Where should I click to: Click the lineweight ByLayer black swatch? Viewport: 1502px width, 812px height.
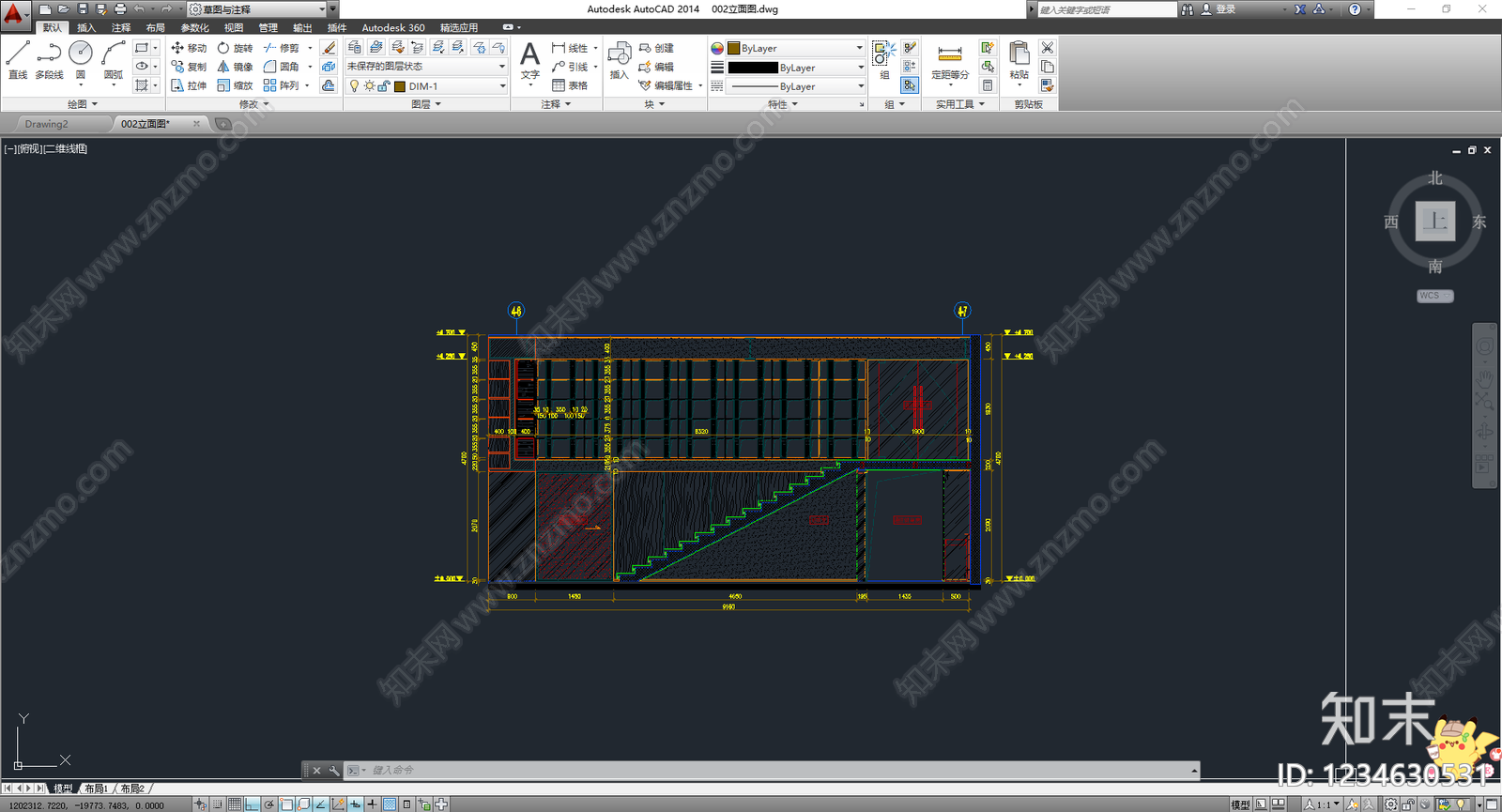(753, 68)
